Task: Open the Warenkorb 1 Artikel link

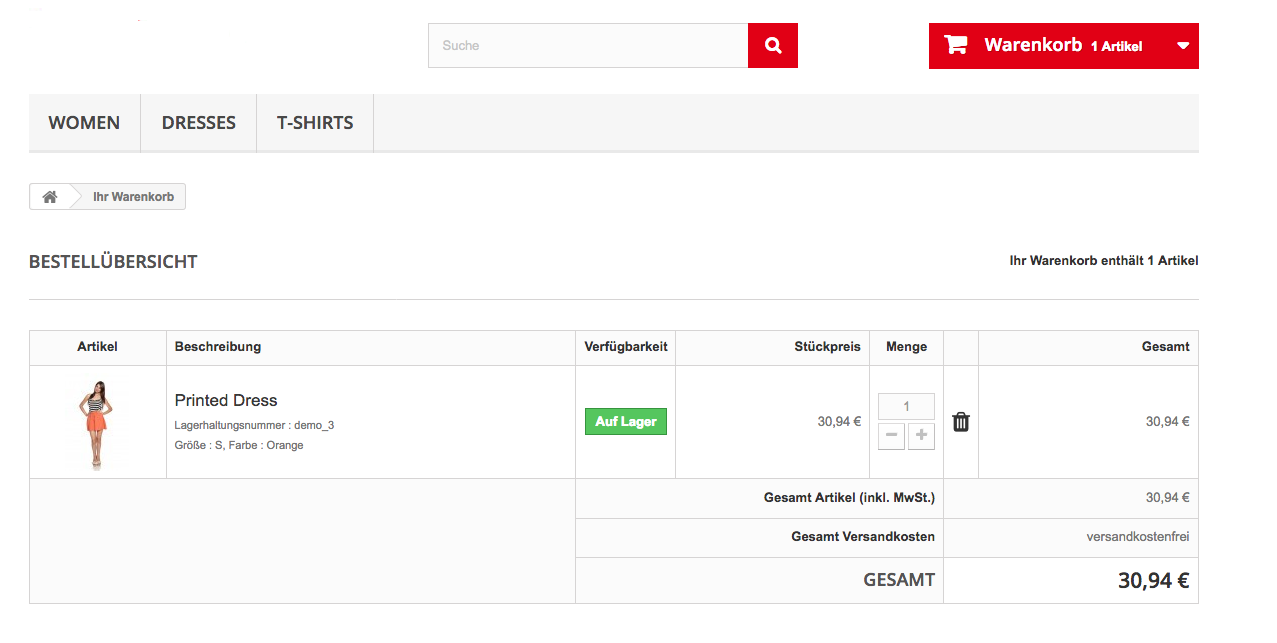Action: click(x=1063, y=46)
